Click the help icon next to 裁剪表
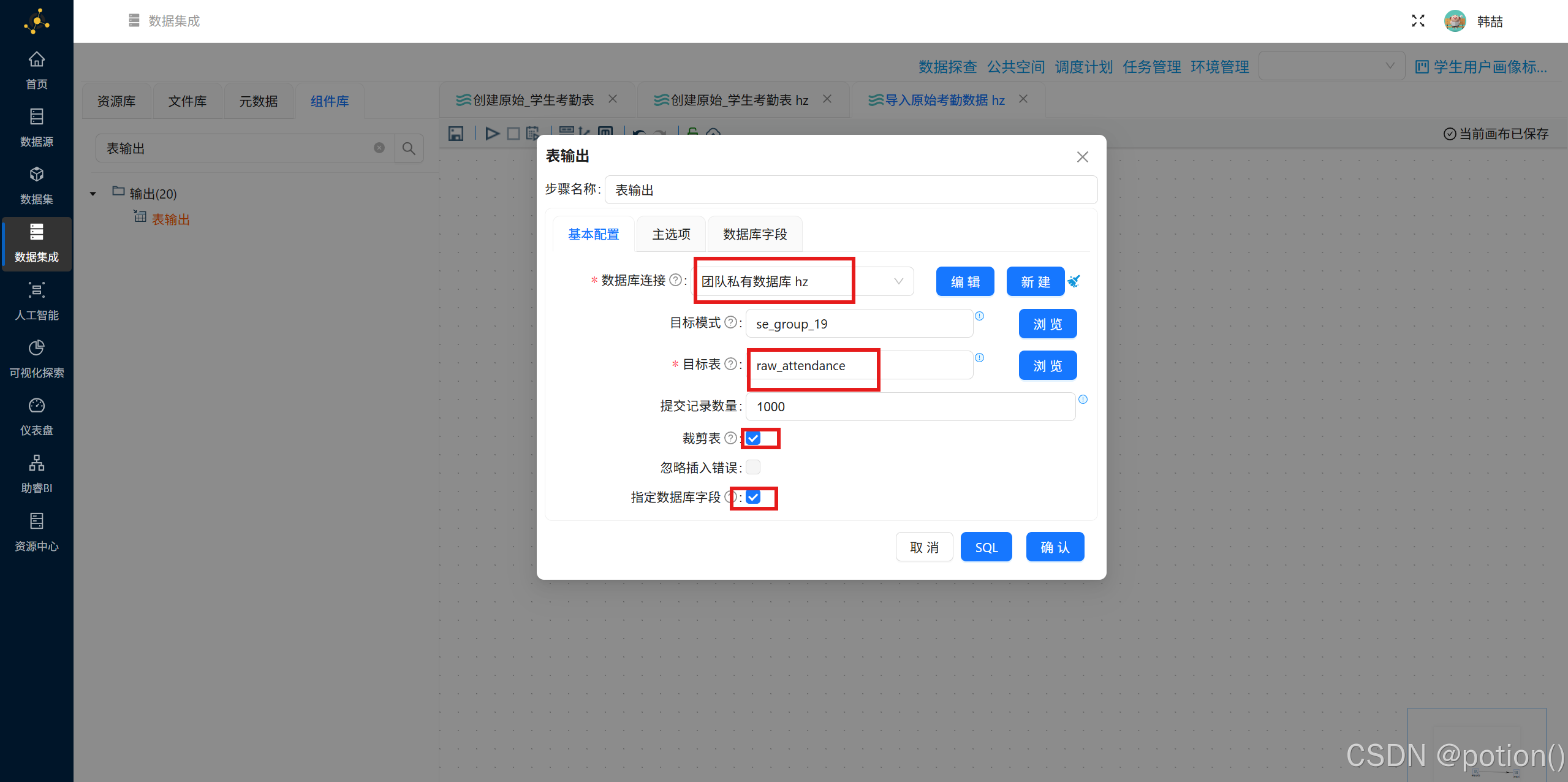The width and height of the screenshot is (1568, 782). (730, 438)
